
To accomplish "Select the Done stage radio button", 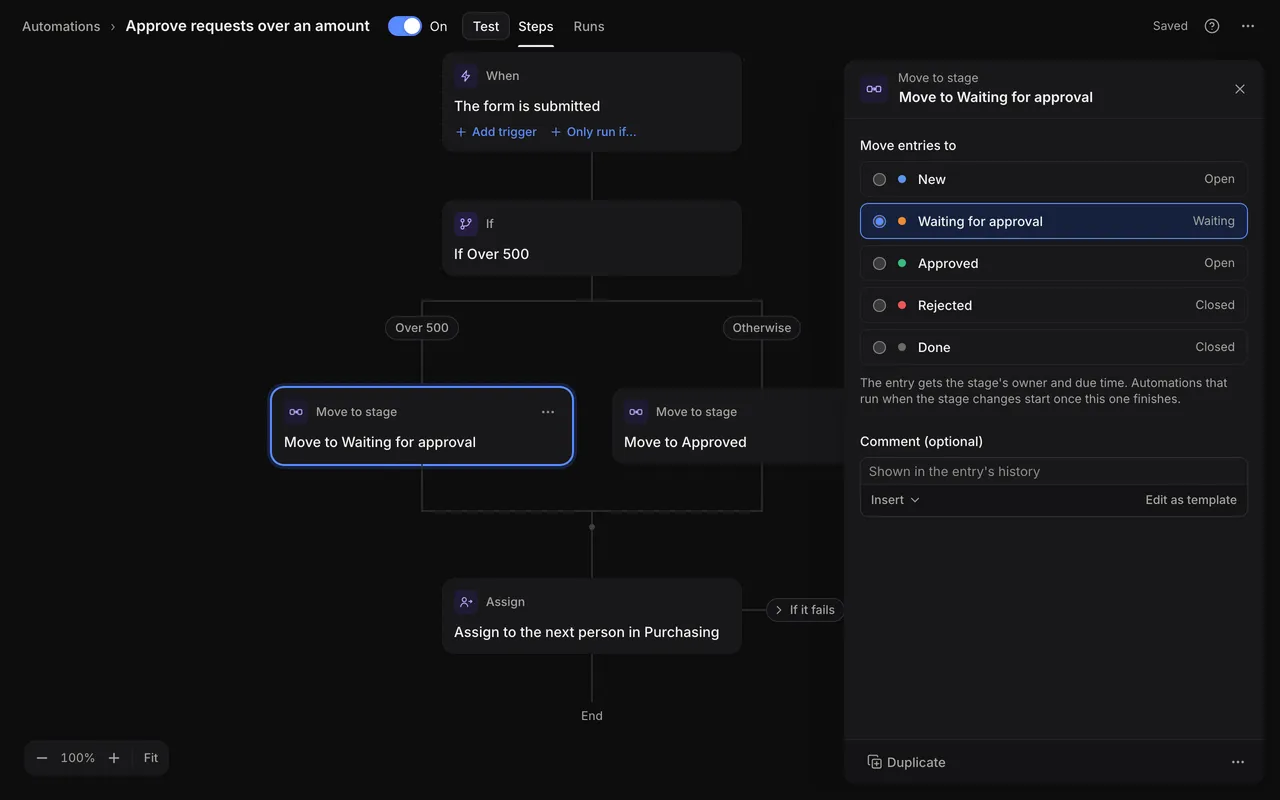I will point(880,348).
